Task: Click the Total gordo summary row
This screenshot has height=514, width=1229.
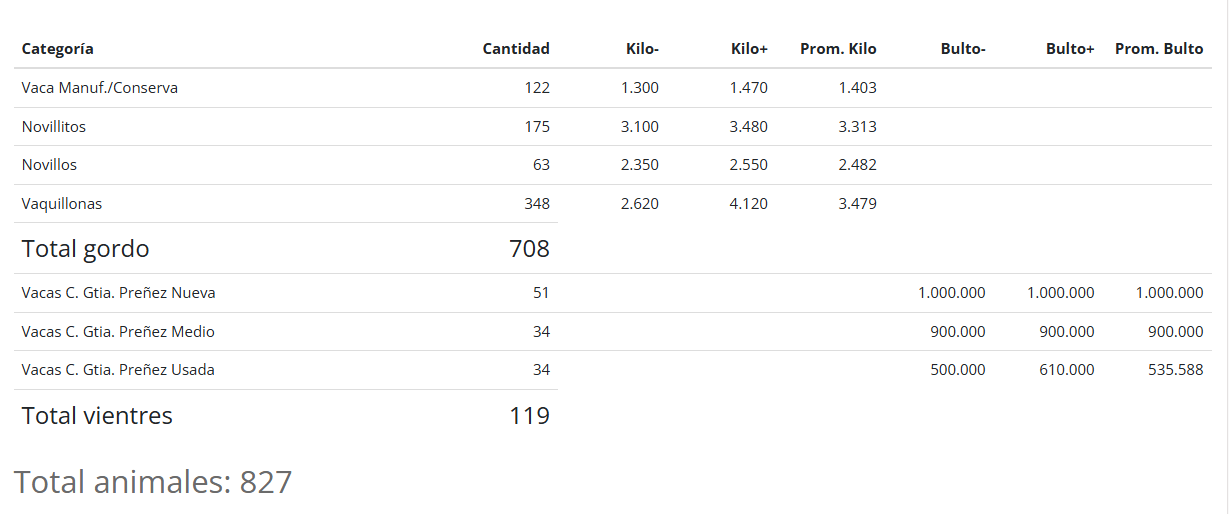Action: [286, 249]
